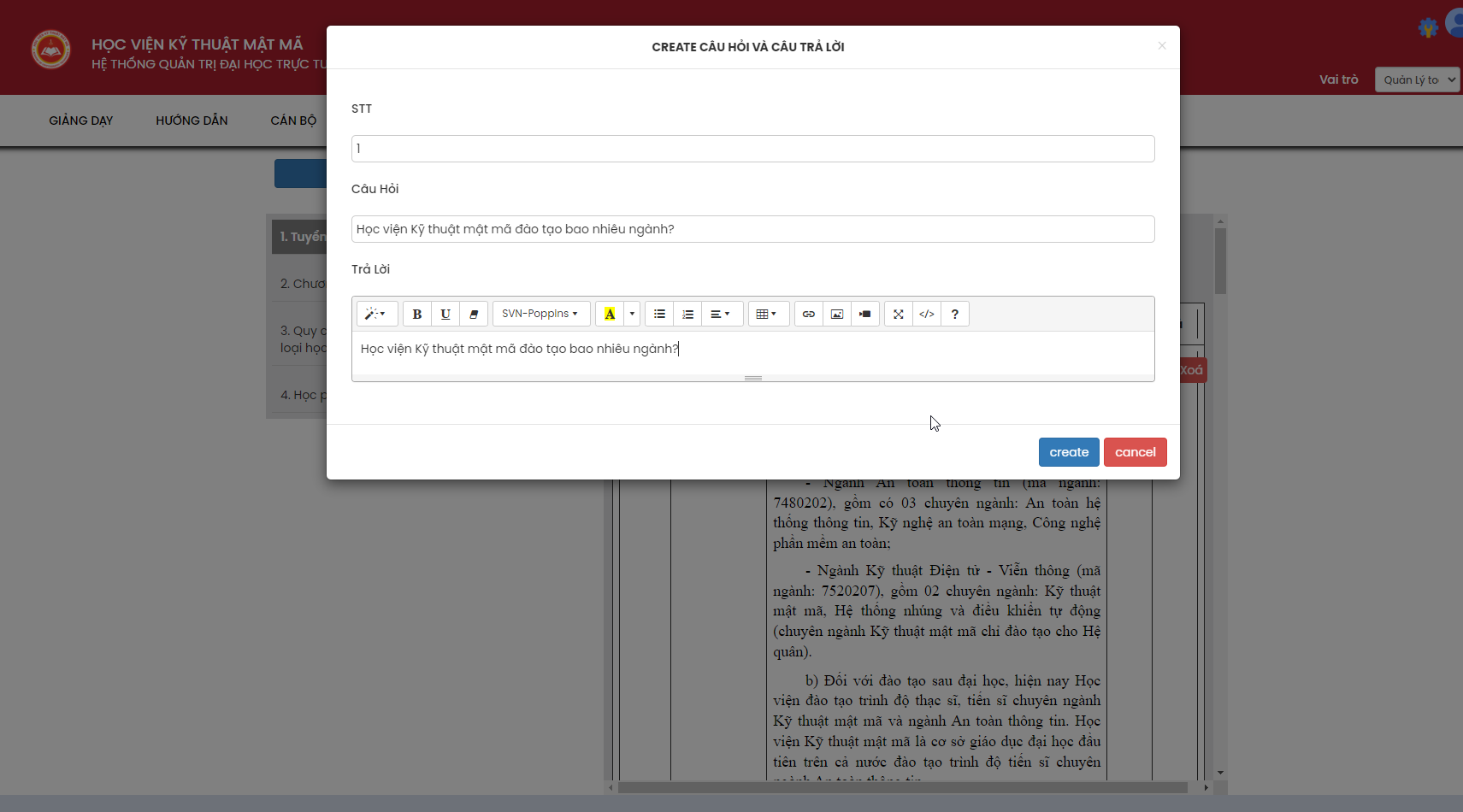1463x812 pixels.
Task: Insert a video into the answer
Action: (x=865, y=314)
